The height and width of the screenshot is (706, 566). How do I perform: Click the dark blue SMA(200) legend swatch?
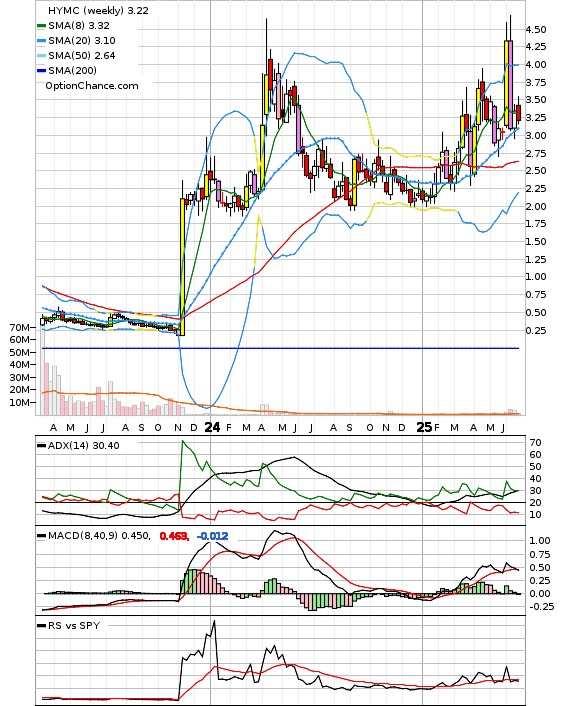41,71
